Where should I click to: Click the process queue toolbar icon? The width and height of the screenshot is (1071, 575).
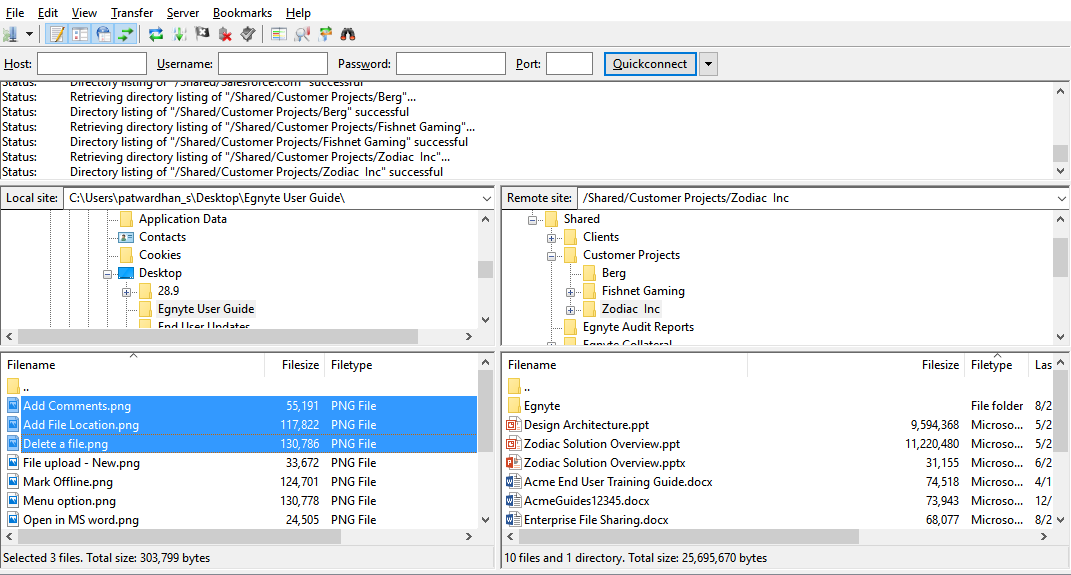coord(180,34)
